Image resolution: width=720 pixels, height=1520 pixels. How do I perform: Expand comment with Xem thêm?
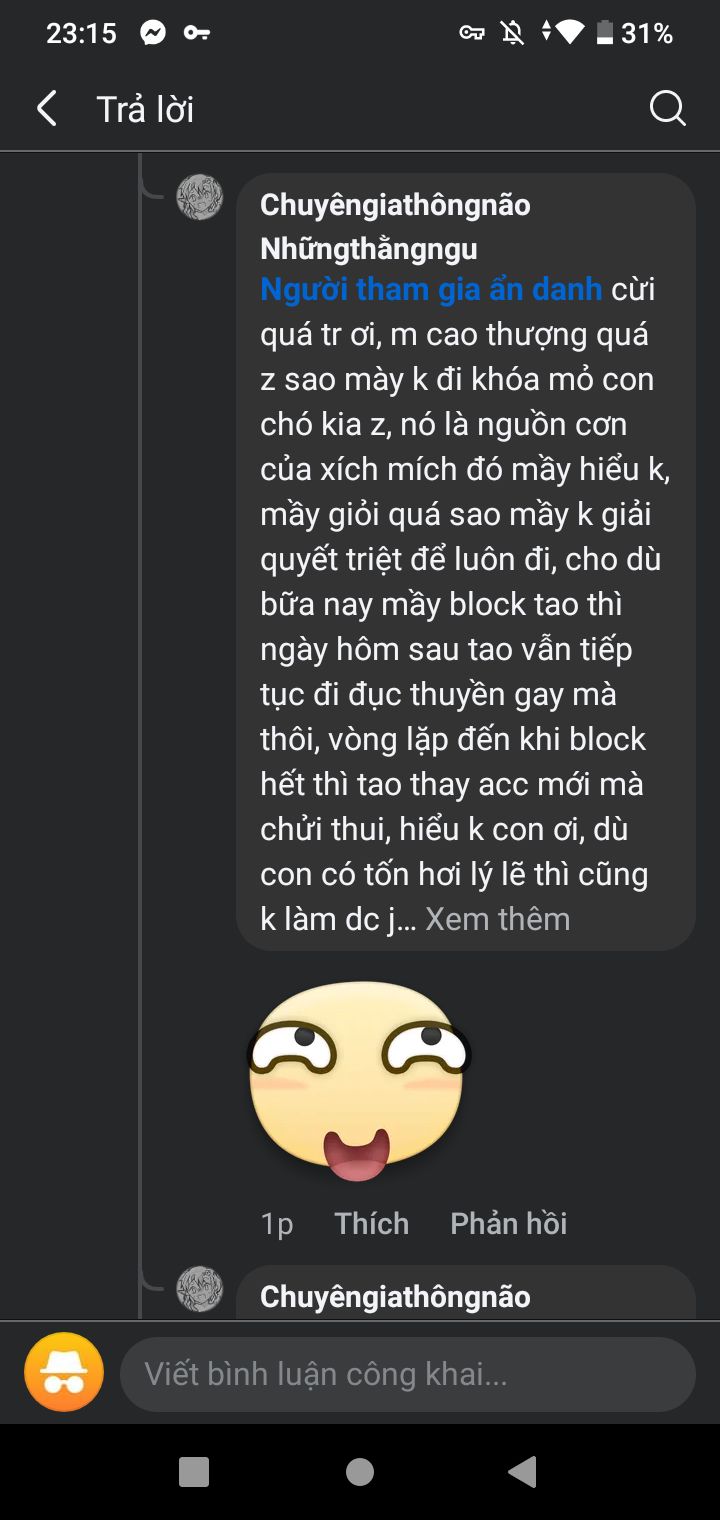(498, 919)
